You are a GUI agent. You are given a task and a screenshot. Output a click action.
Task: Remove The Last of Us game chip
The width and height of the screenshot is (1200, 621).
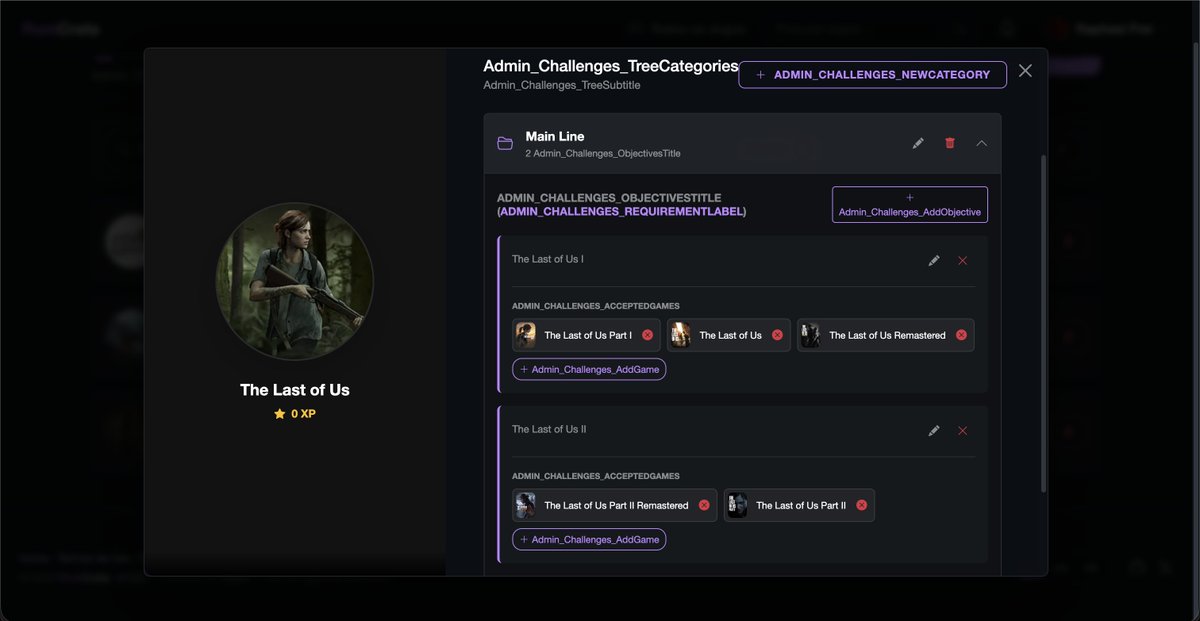[x=777, y=335]
